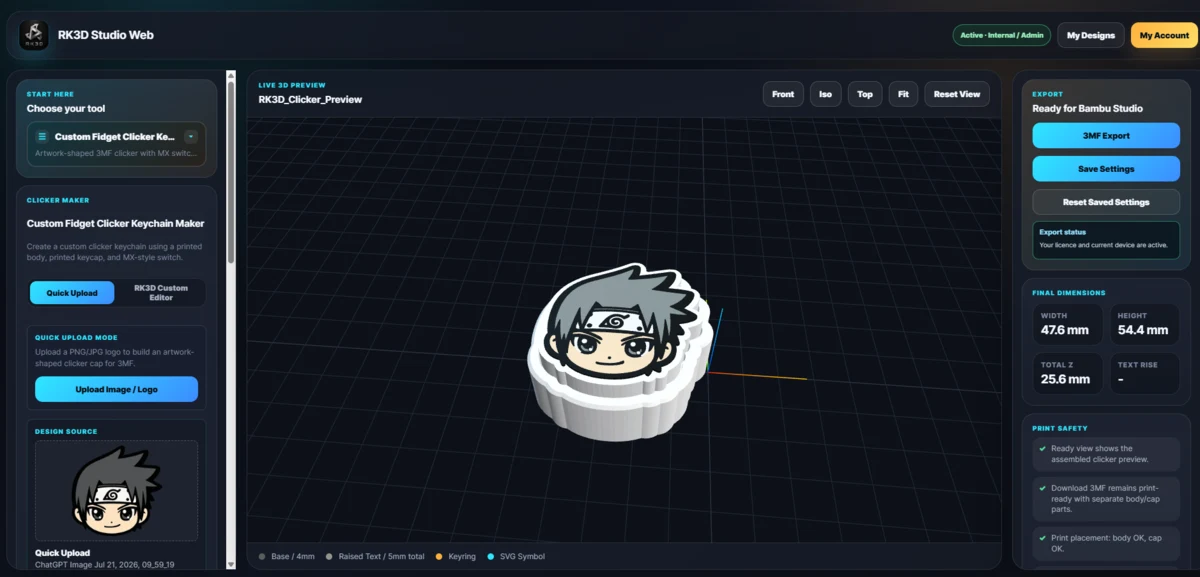Click the RK3D_Clicker_Preview title
The width and height of the screenshot is (1200, 577).
click(310, 99)
